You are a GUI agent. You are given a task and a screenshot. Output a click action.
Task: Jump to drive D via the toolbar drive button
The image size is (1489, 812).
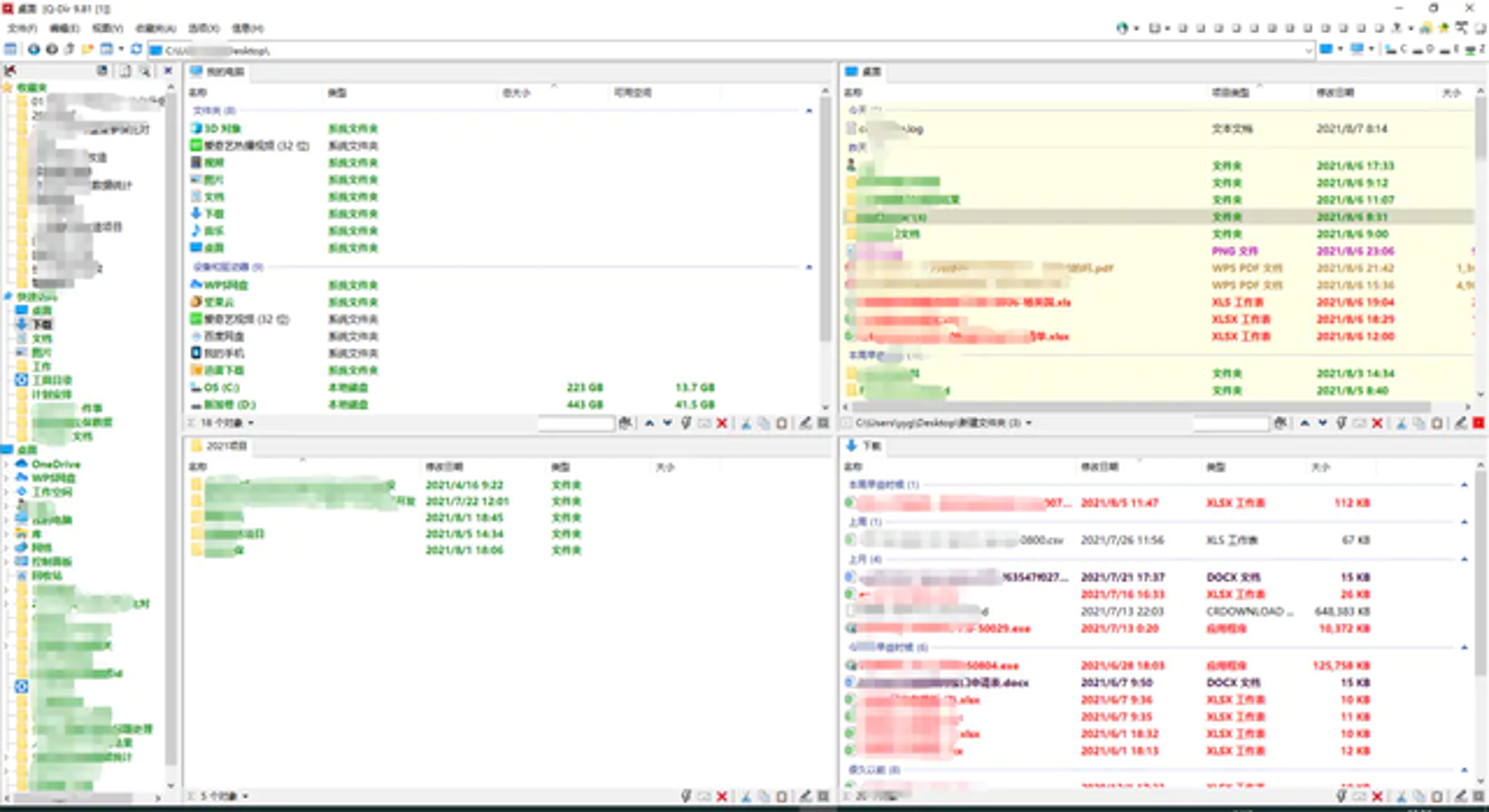click(1422, 50)
